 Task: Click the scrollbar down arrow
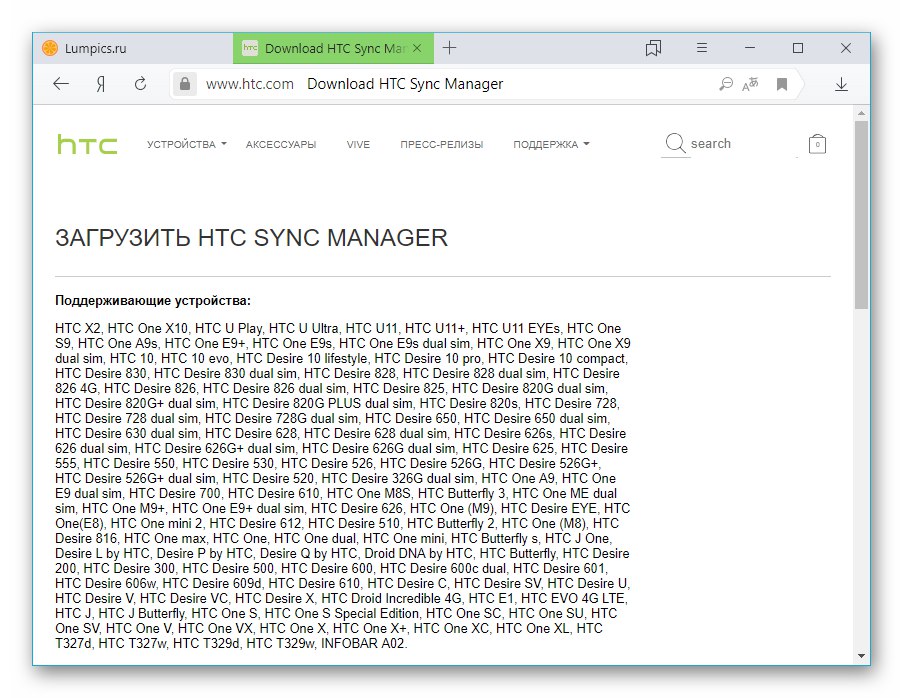click(x=861, y=655)
